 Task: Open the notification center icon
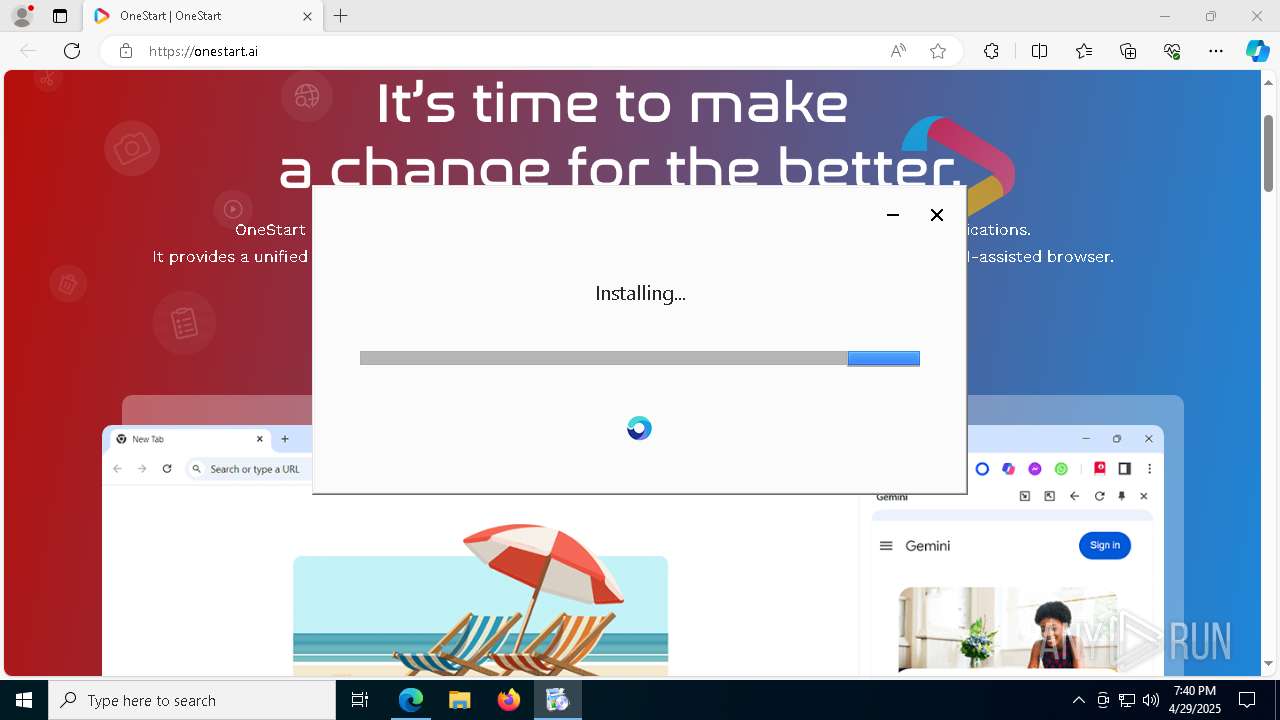click(x=1247, y=700)
